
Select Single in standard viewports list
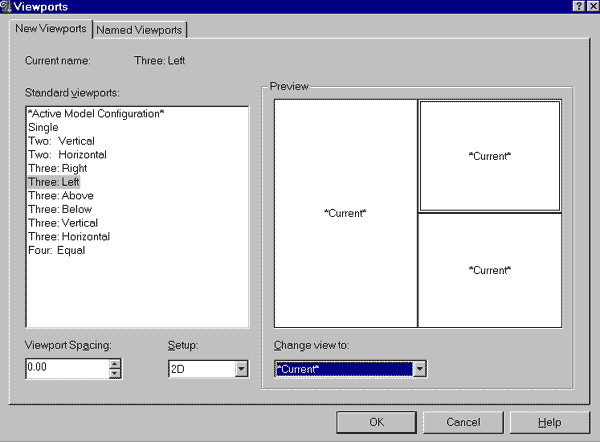coord(43,127)
